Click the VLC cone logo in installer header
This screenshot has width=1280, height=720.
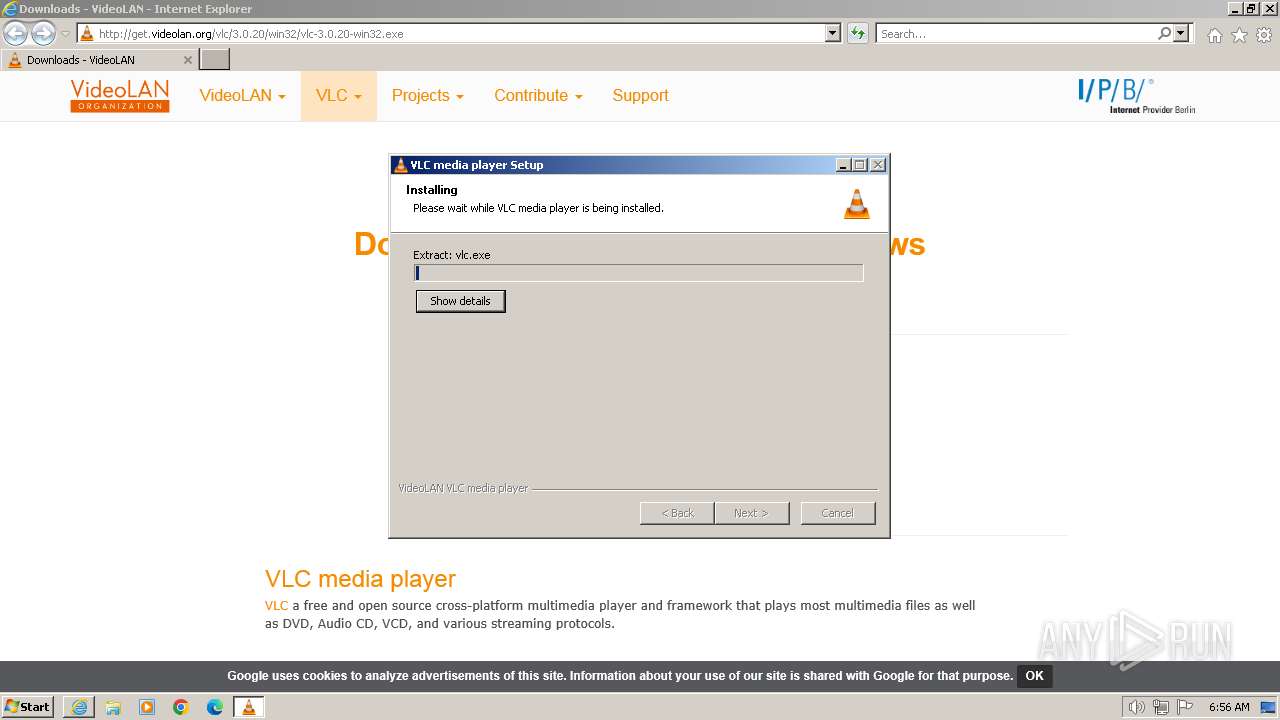tap(857, 203)
